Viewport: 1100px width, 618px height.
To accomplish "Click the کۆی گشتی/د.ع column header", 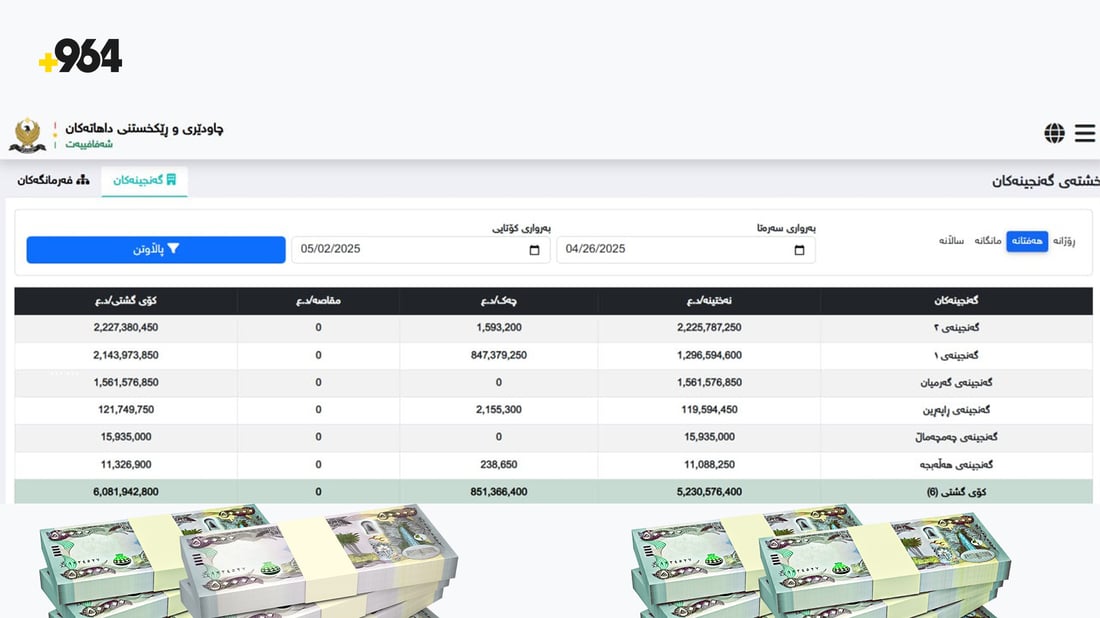I will (x=126, y=301).
